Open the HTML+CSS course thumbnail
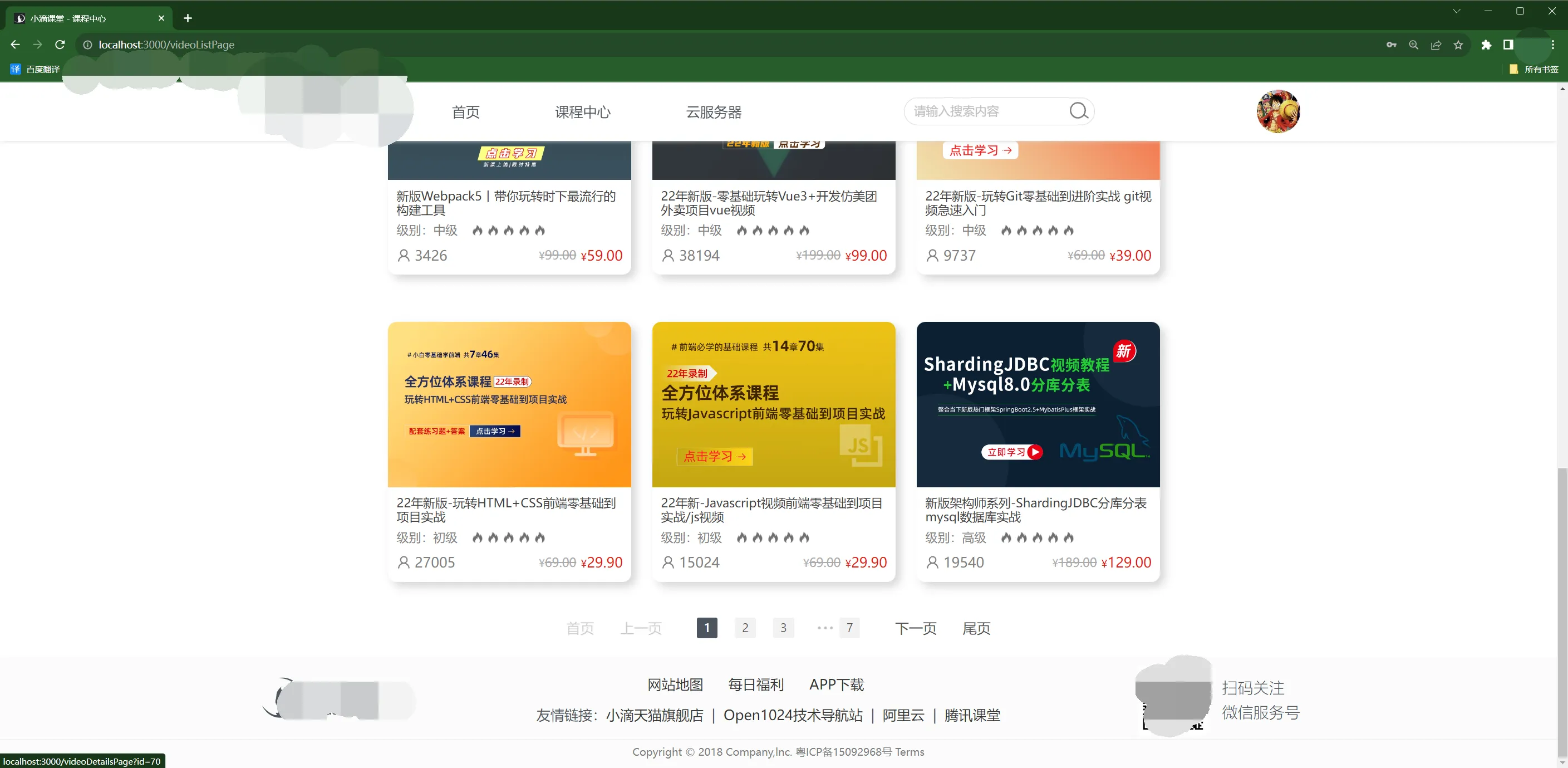 tap(509, 404)
